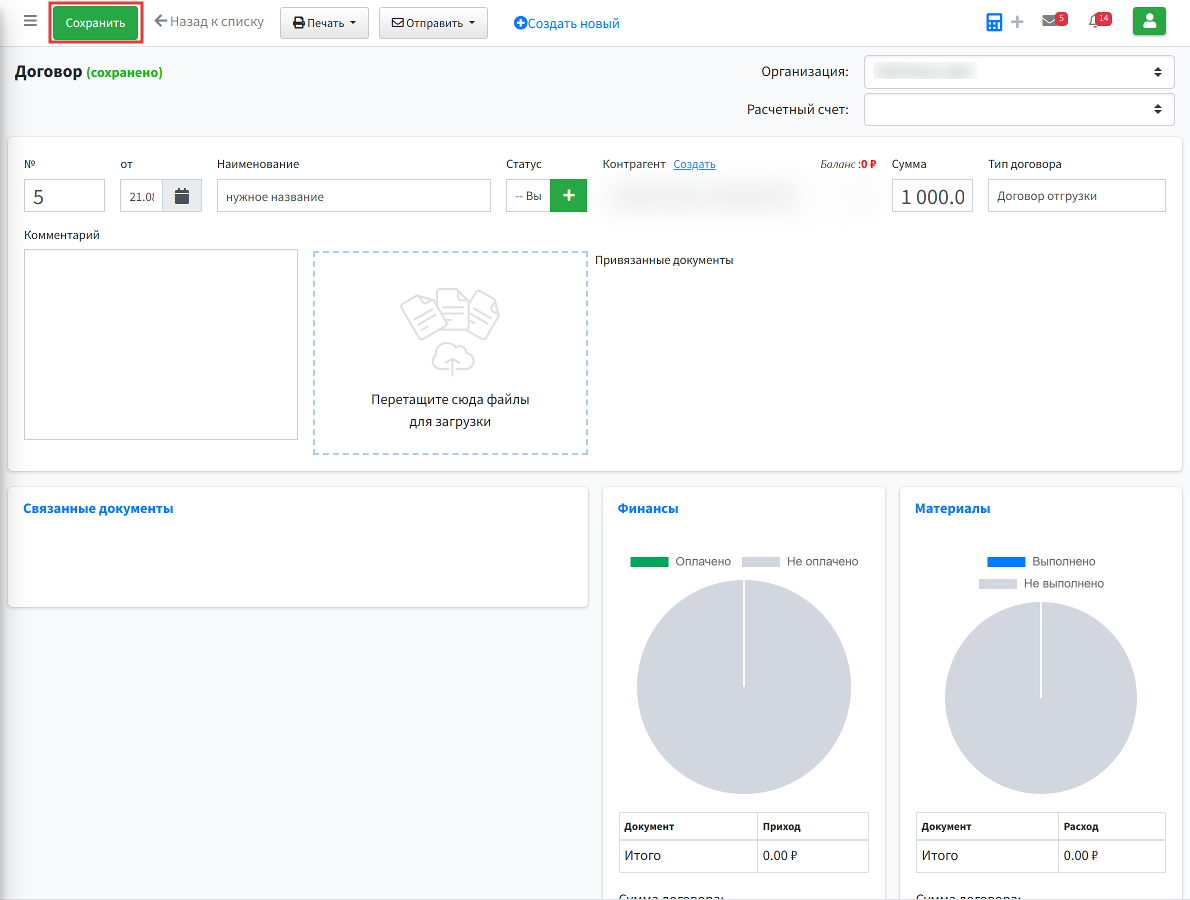The height and width of the screenshot is (900, 1190).
Task: Open the calculator icon in the top bar
Action: point(993,22)
